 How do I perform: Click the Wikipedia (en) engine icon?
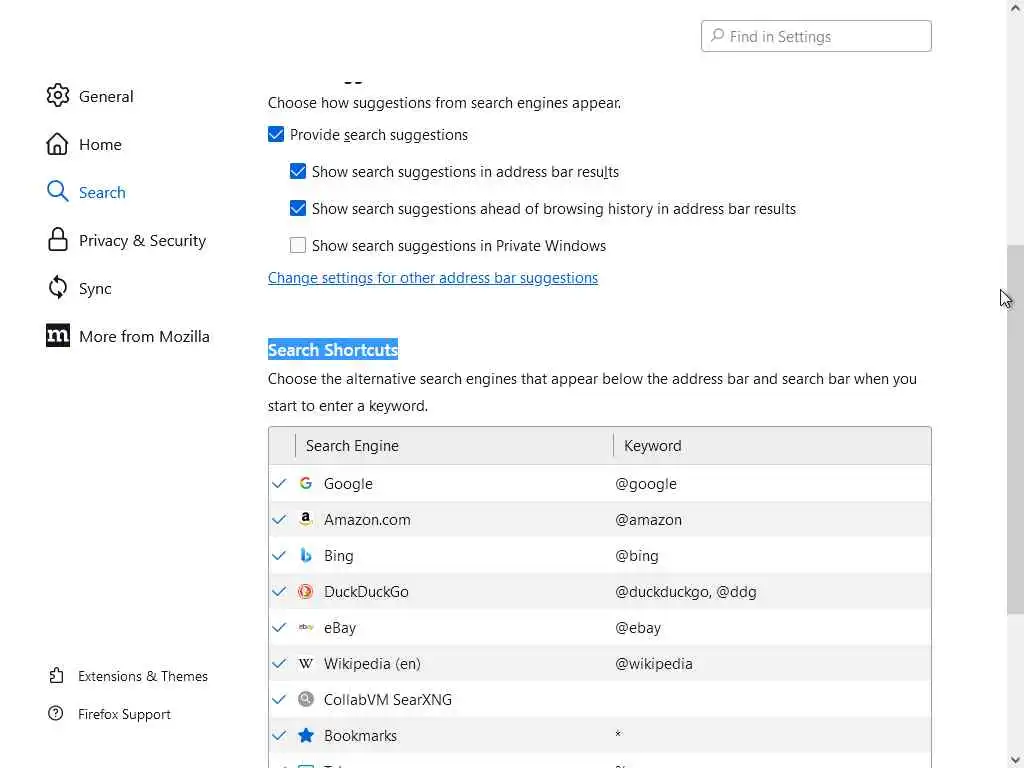306,663
